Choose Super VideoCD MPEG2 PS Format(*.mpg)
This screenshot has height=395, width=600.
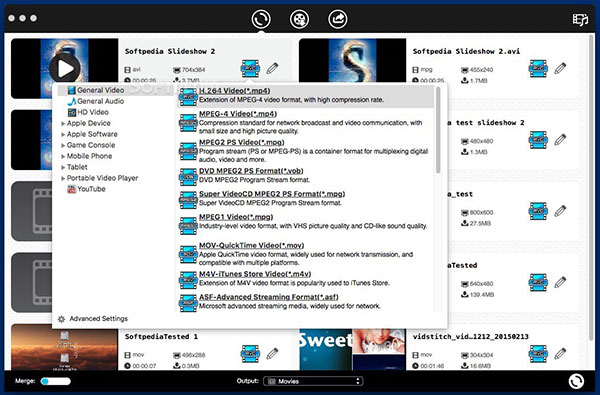[x=305, y=198]
